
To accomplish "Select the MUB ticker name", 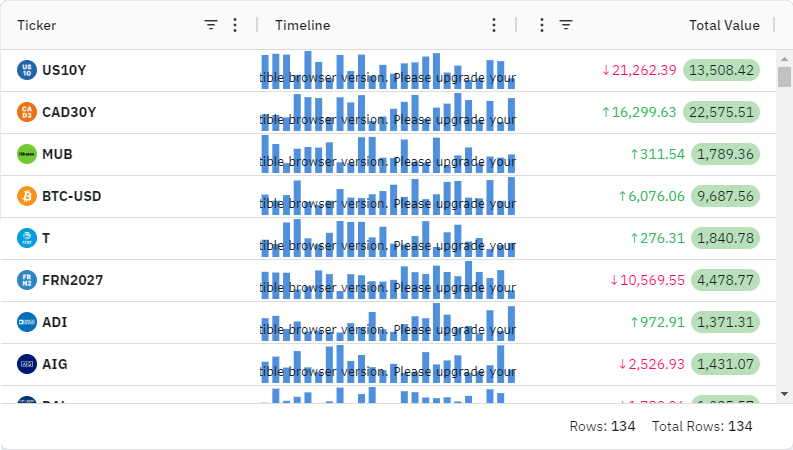I will click(57, 154).
